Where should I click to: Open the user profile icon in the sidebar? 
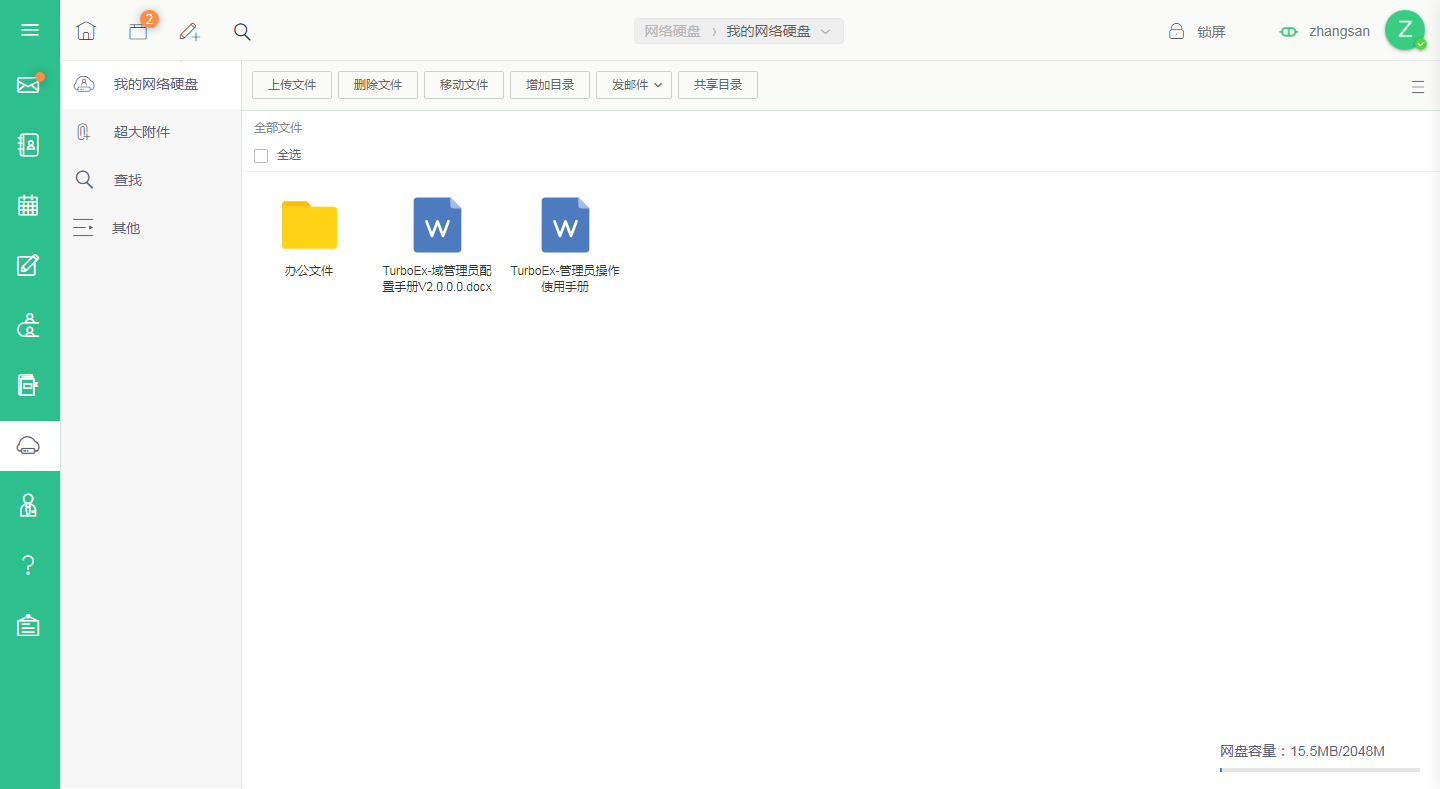tap(29, 505)
